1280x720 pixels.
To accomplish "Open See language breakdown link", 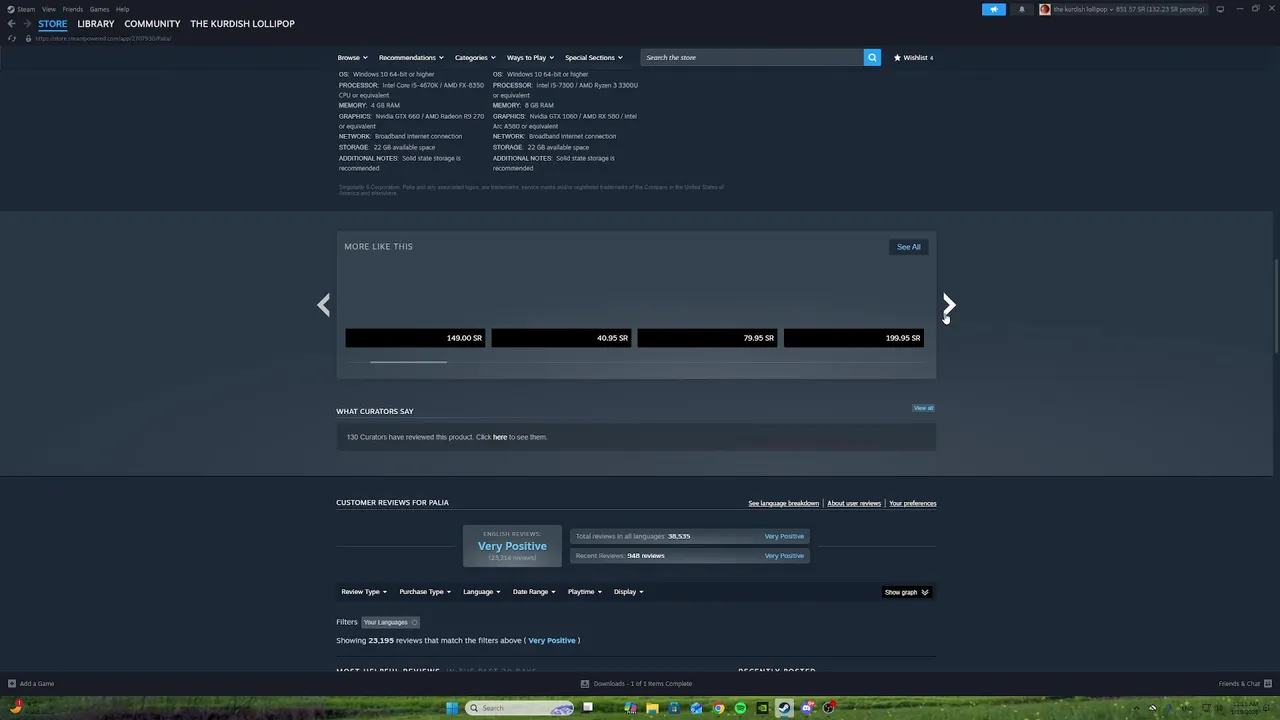I will click(x=783, y=503).
